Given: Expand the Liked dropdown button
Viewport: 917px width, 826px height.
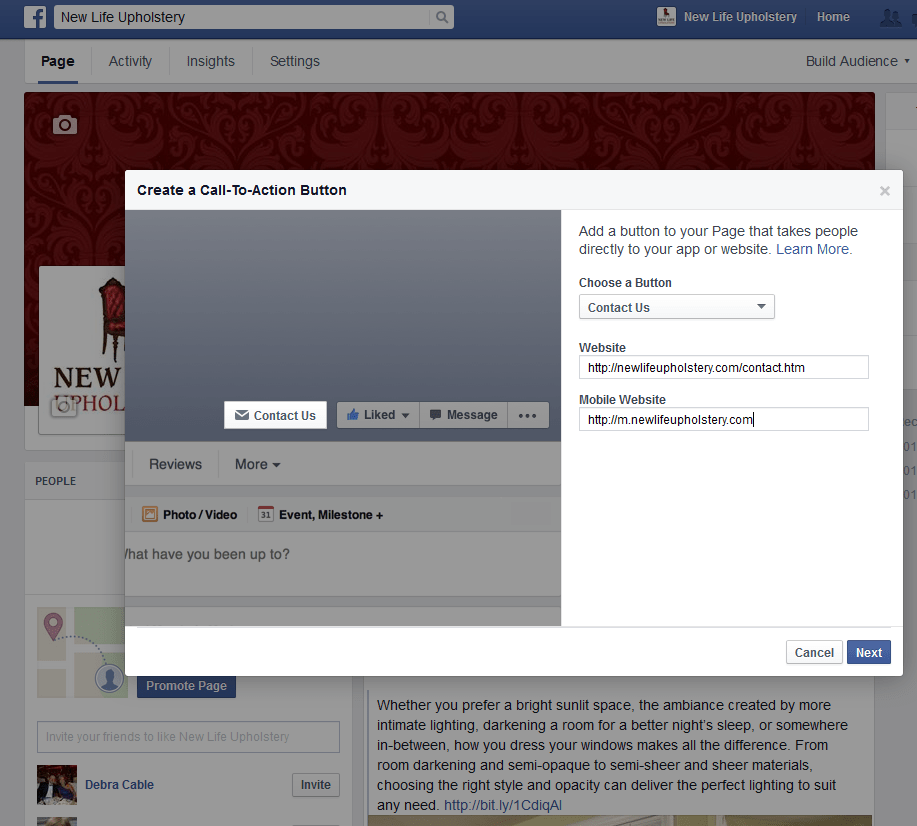Looking at the screenshot, I should click(x=378, y=415).
